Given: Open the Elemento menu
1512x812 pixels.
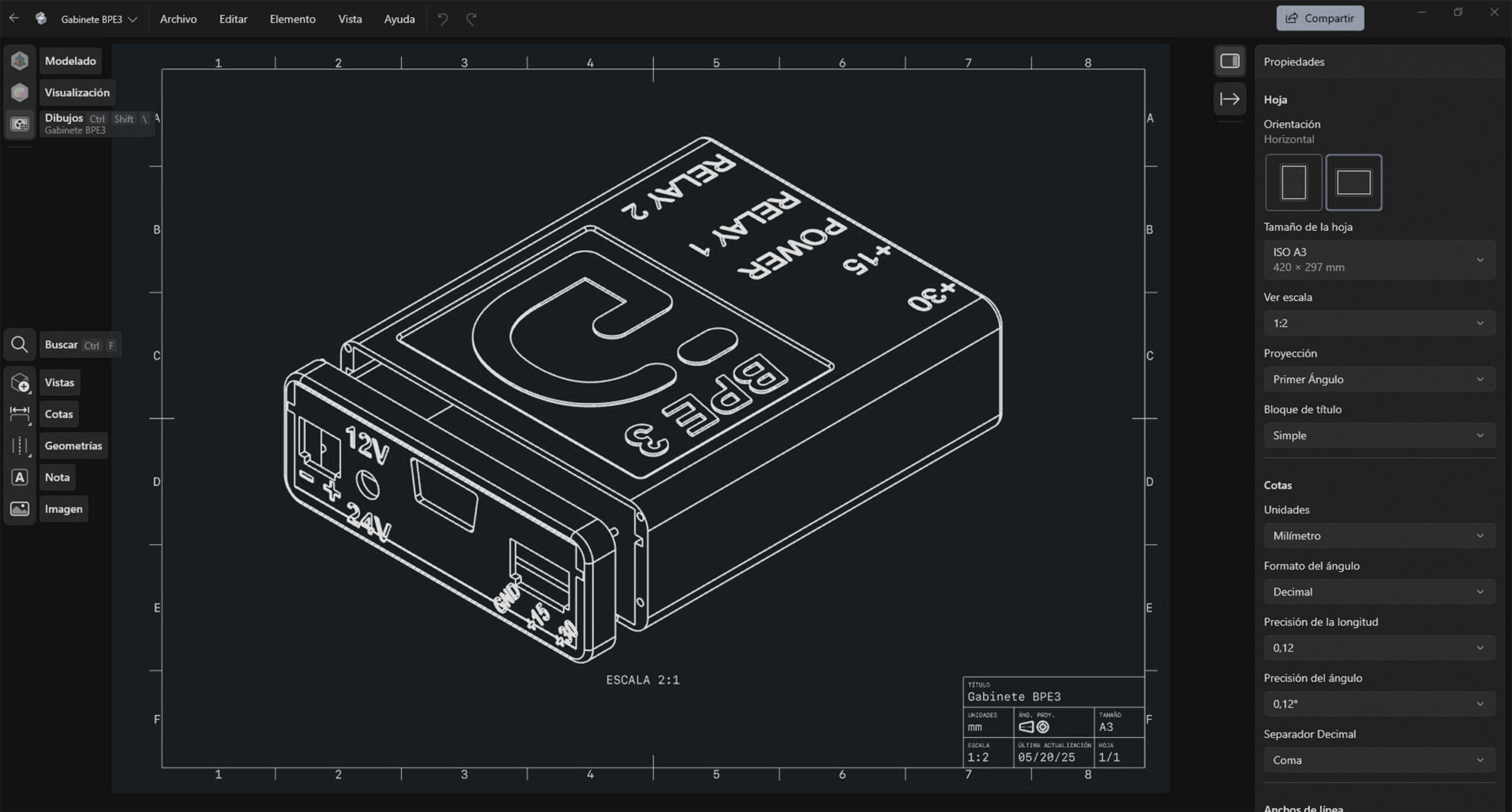Looking at the screenshot, I should [292, 19].
